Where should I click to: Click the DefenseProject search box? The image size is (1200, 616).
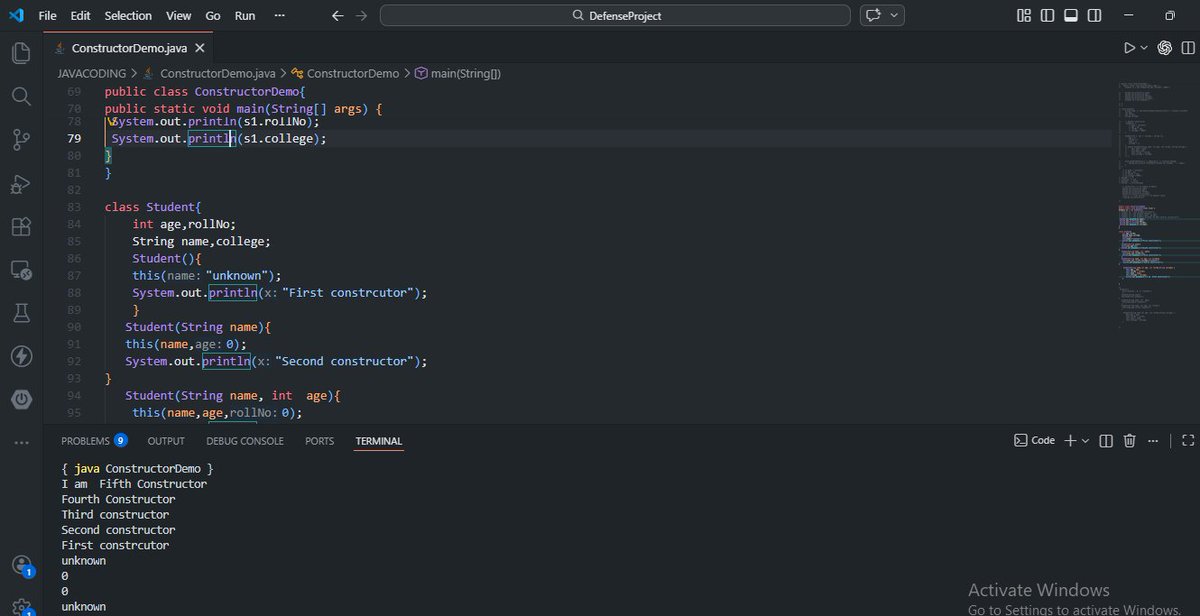click(616, 16)
